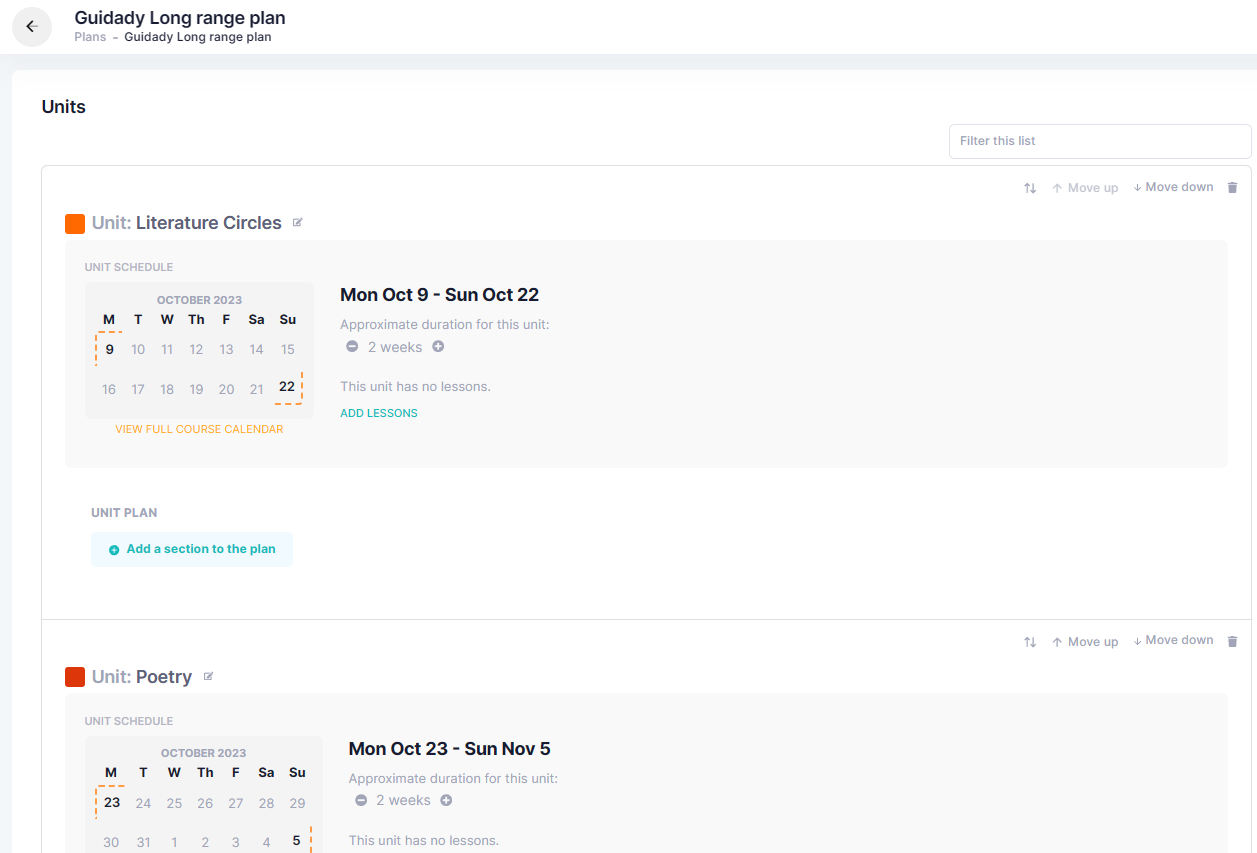Click the reorder icon on Literature Circles unit
The width and height of the screenshot is (1257, 853).
point(1030,187)
